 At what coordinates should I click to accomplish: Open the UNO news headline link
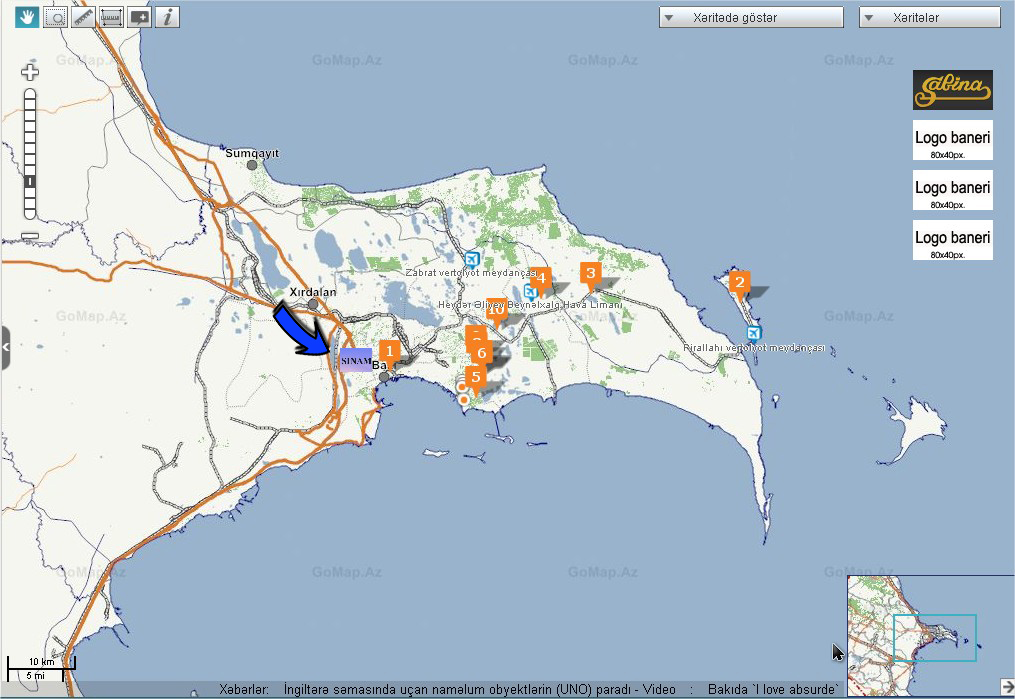point(480,690)
